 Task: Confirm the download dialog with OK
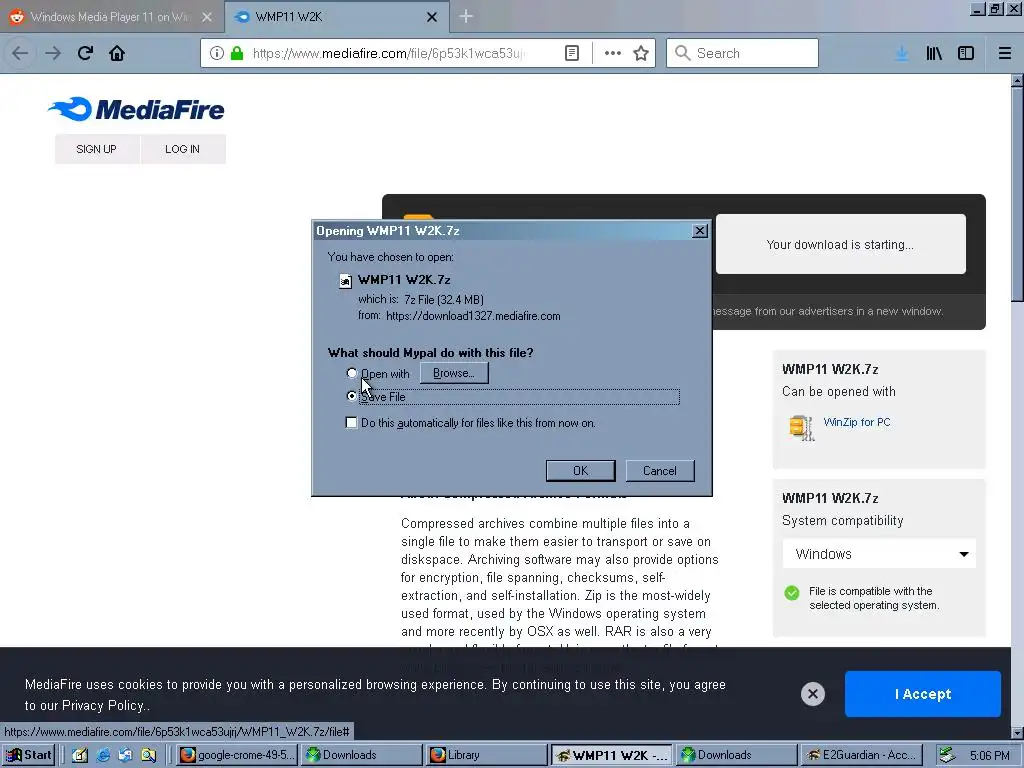coord(581,471)
